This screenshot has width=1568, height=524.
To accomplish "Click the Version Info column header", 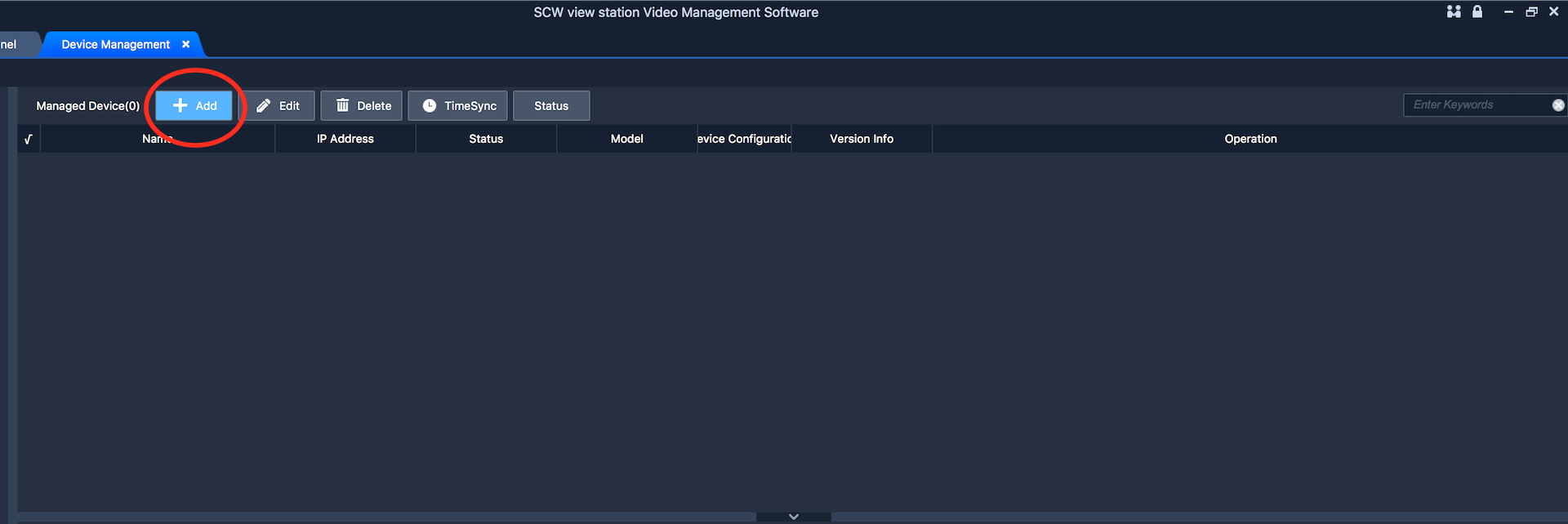I will 862,139.
